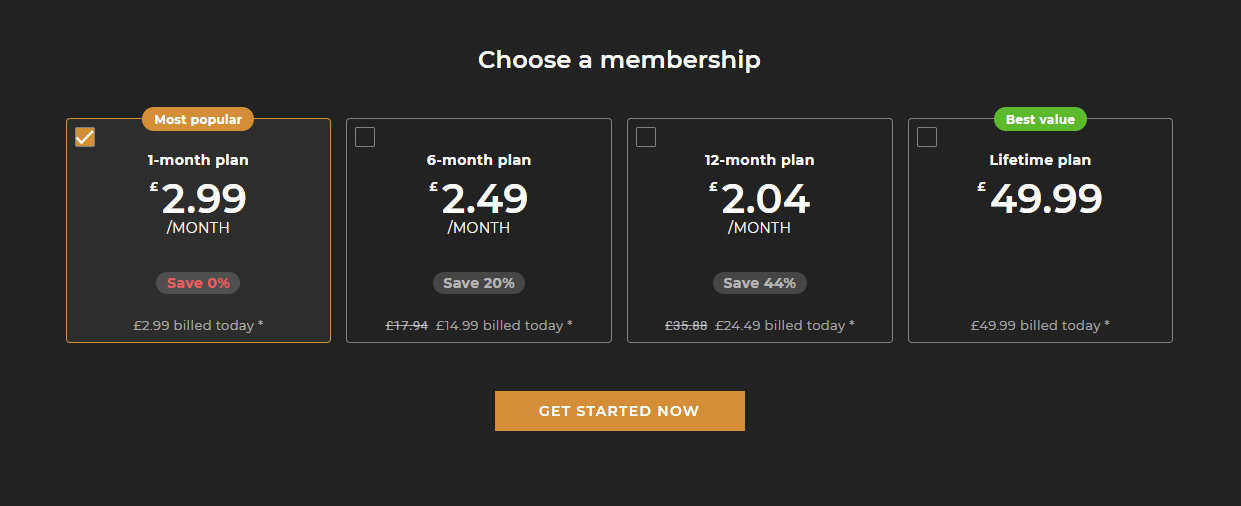Screen dimensions: 1241x506
Task: Click the Best value badge
Action: [x=1040, y=119]
